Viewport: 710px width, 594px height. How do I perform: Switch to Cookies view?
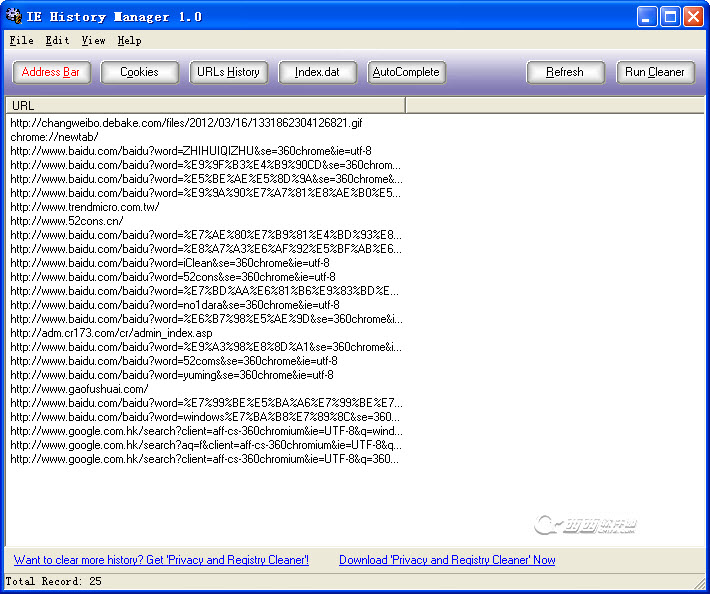(x=139, y=72)
